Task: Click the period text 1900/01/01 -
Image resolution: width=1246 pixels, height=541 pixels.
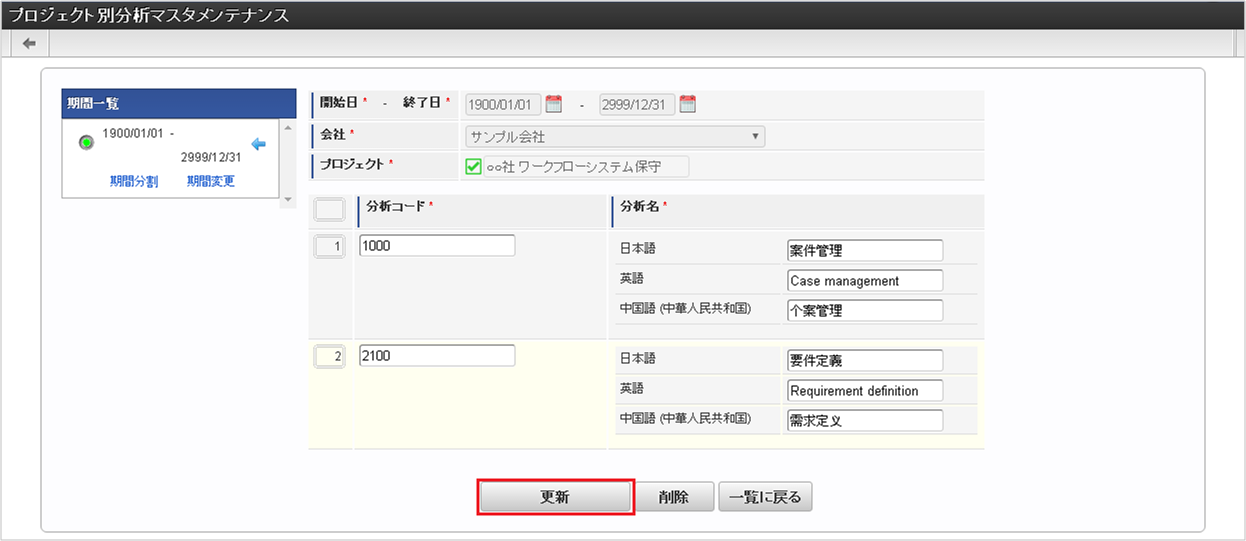Action: pyautogui.click(x=139, y=133)
